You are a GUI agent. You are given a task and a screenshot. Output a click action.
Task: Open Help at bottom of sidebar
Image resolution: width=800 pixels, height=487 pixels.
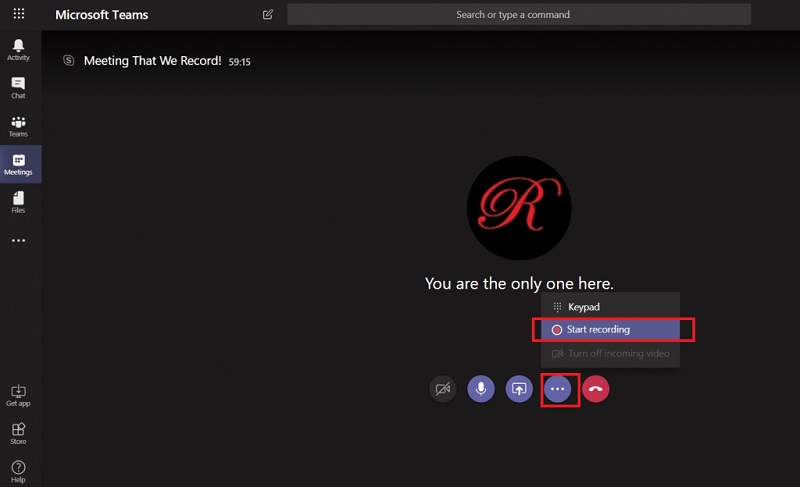click(18, 469)
